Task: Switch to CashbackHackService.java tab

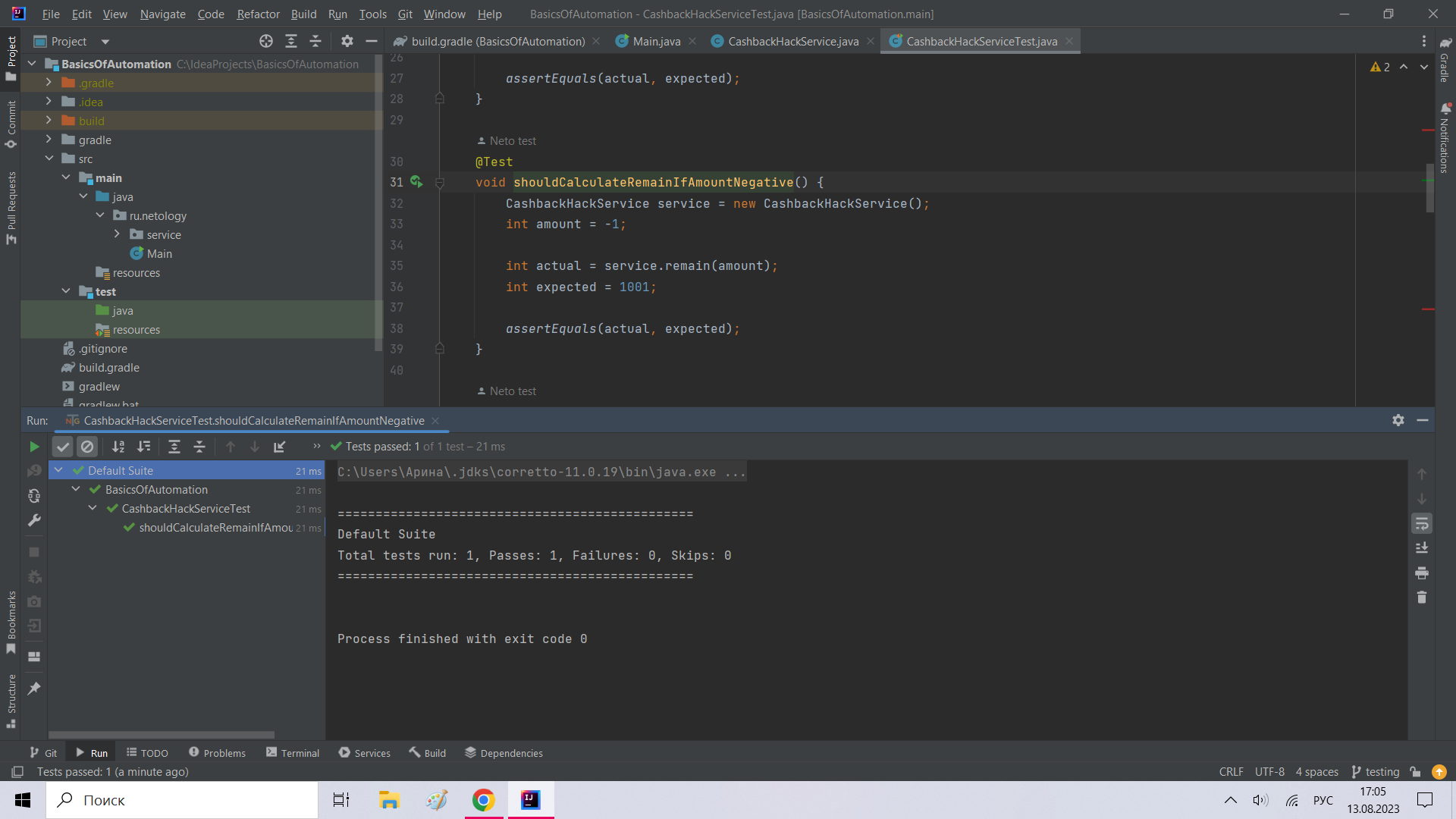Action: tap(792, 42)
